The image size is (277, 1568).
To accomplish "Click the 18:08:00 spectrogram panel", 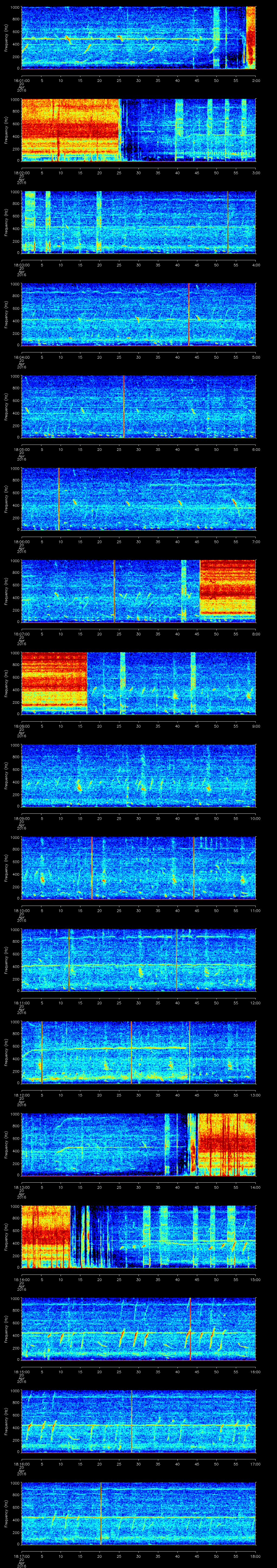I will [x=139, y=683].
